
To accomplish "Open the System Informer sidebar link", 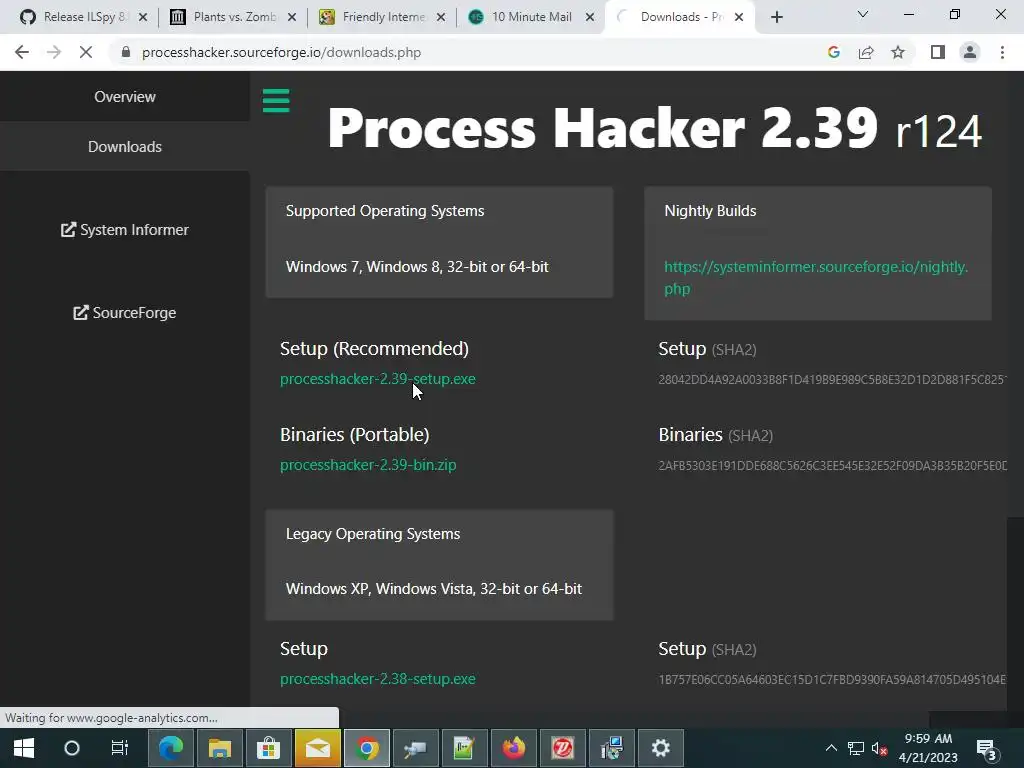I will point(125,230).
